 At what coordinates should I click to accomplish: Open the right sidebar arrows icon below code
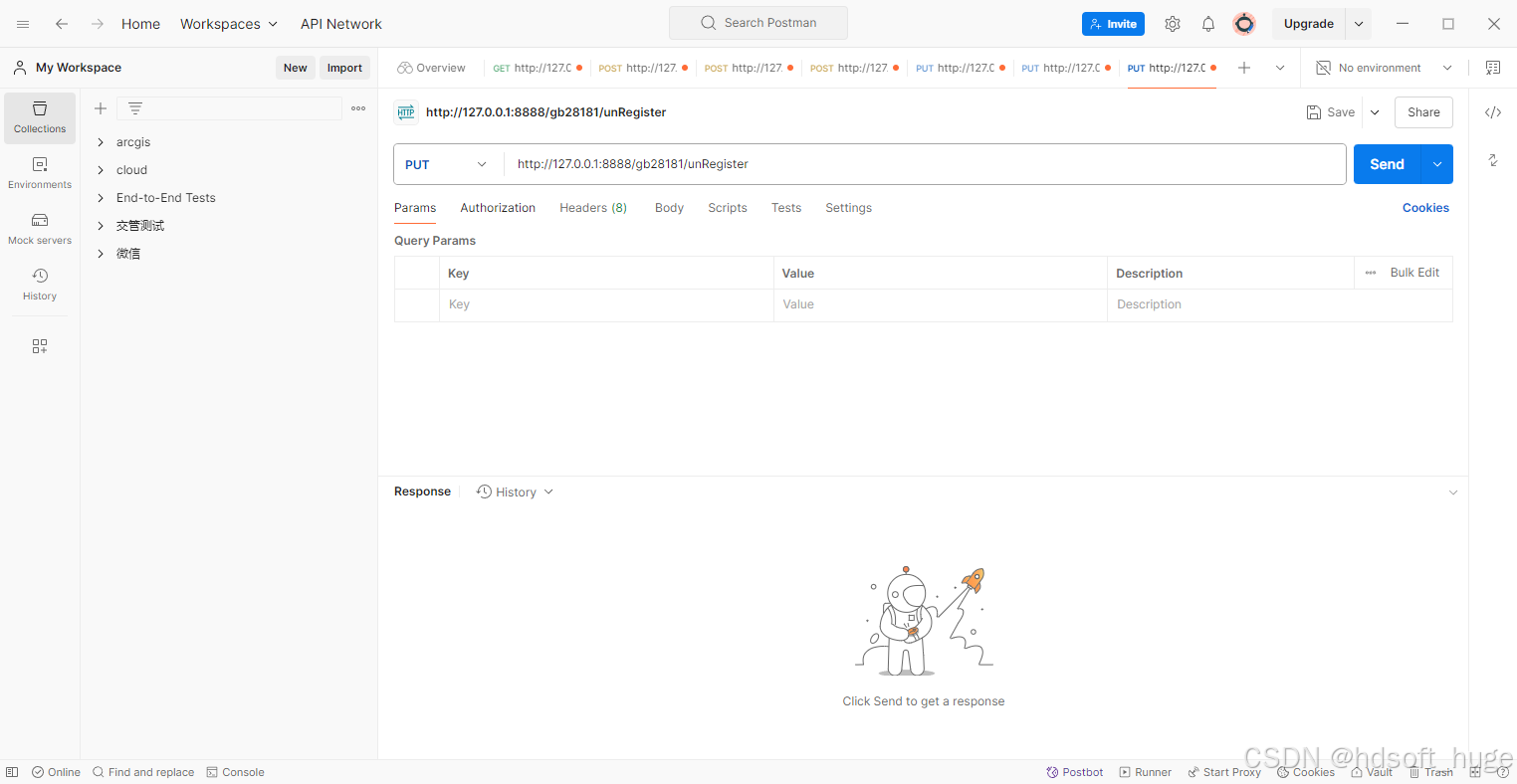coord(1493,160)
